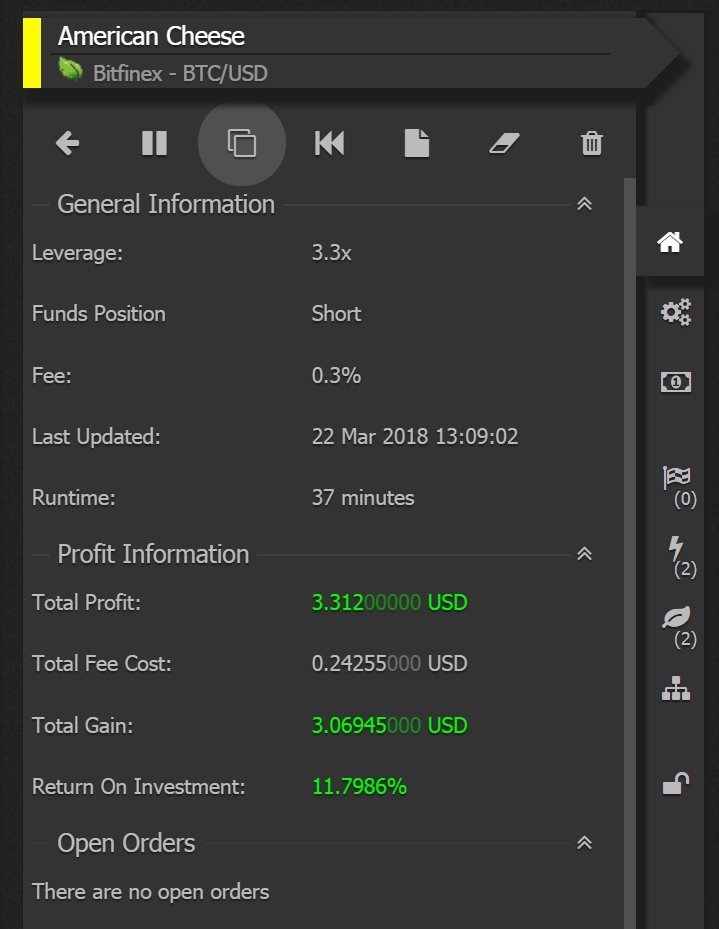Open the home tab in sidebar
The height and width of the screenshot is (929, 719).
coord(670,242)
